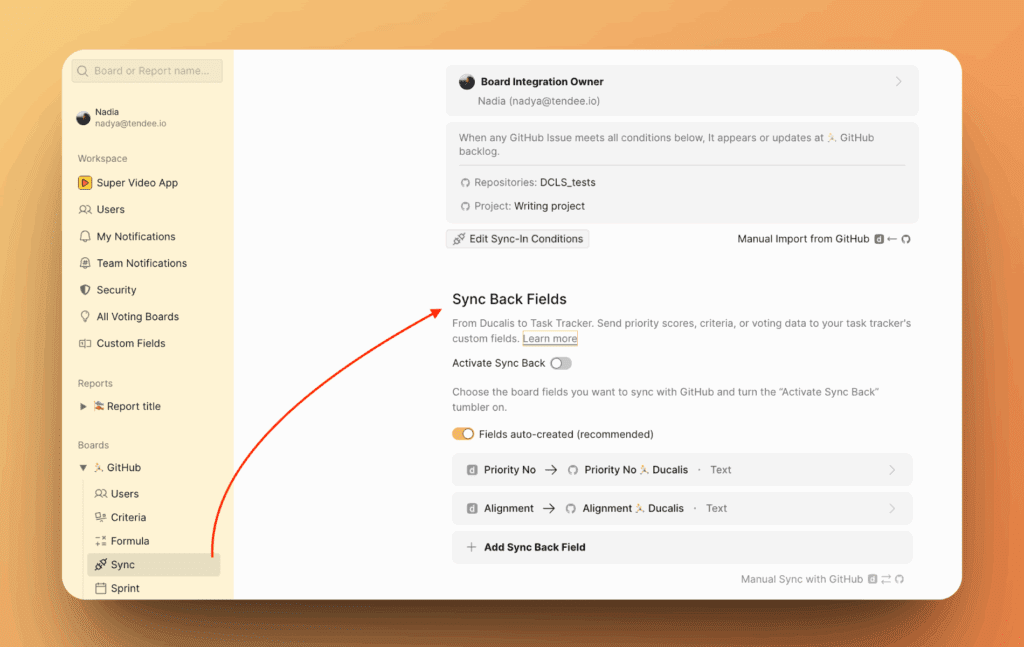Expand the Priority No sync field row
This screenshot has width=1024, height=647.
[x=892, y=470]
